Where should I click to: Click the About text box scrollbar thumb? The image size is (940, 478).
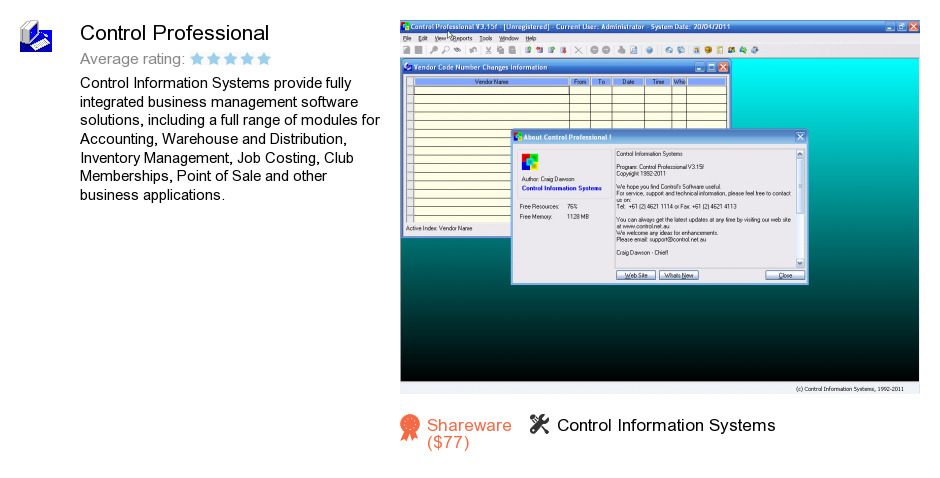coord(800,186)
